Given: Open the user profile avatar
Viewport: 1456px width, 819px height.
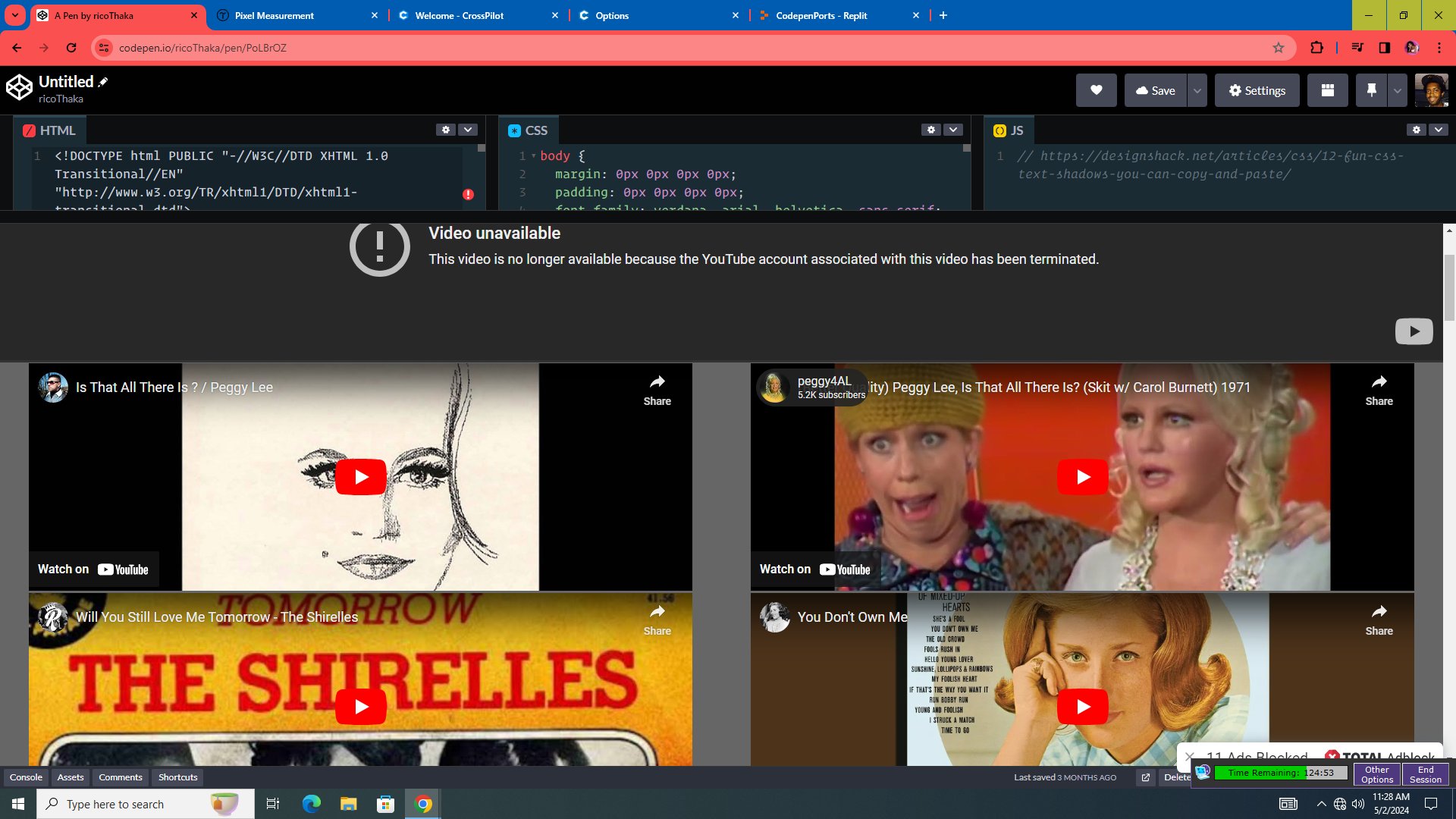Looking at the screenshot, I should coord(1431,90).
